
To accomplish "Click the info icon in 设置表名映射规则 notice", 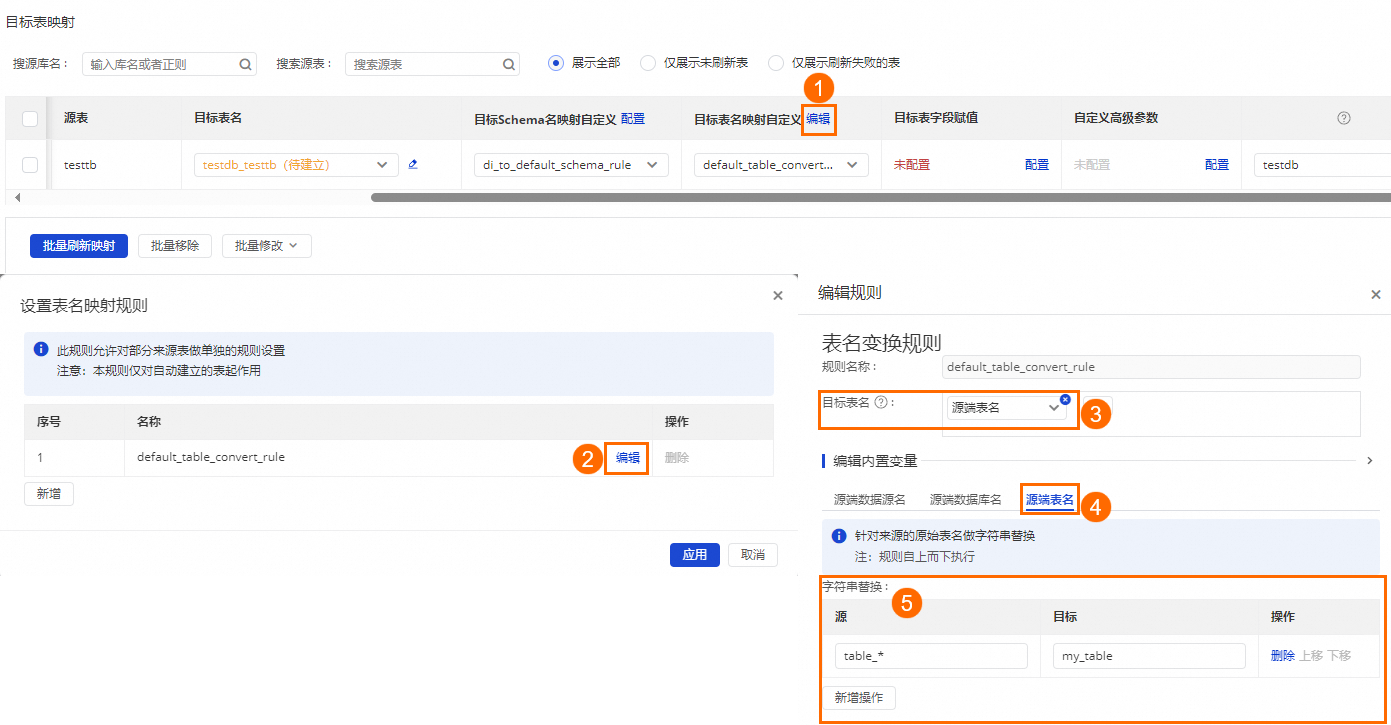I will pos(41,350).
